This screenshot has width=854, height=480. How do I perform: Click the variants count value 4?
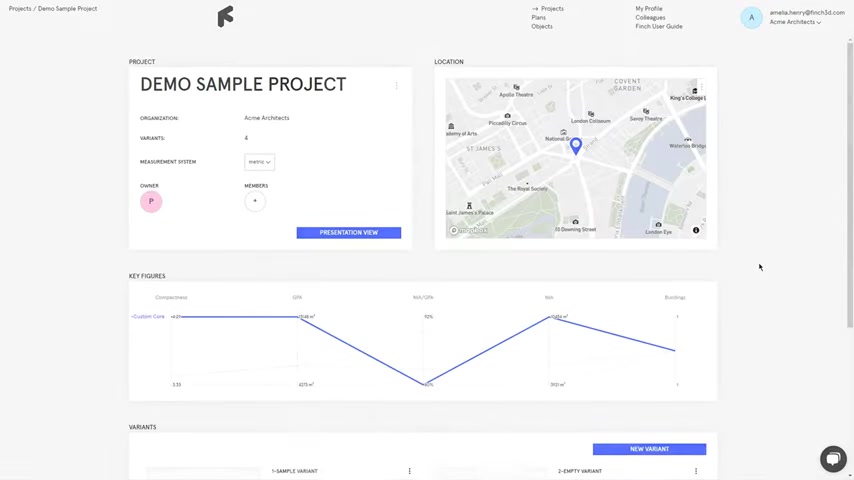click(x=246, y=138)
